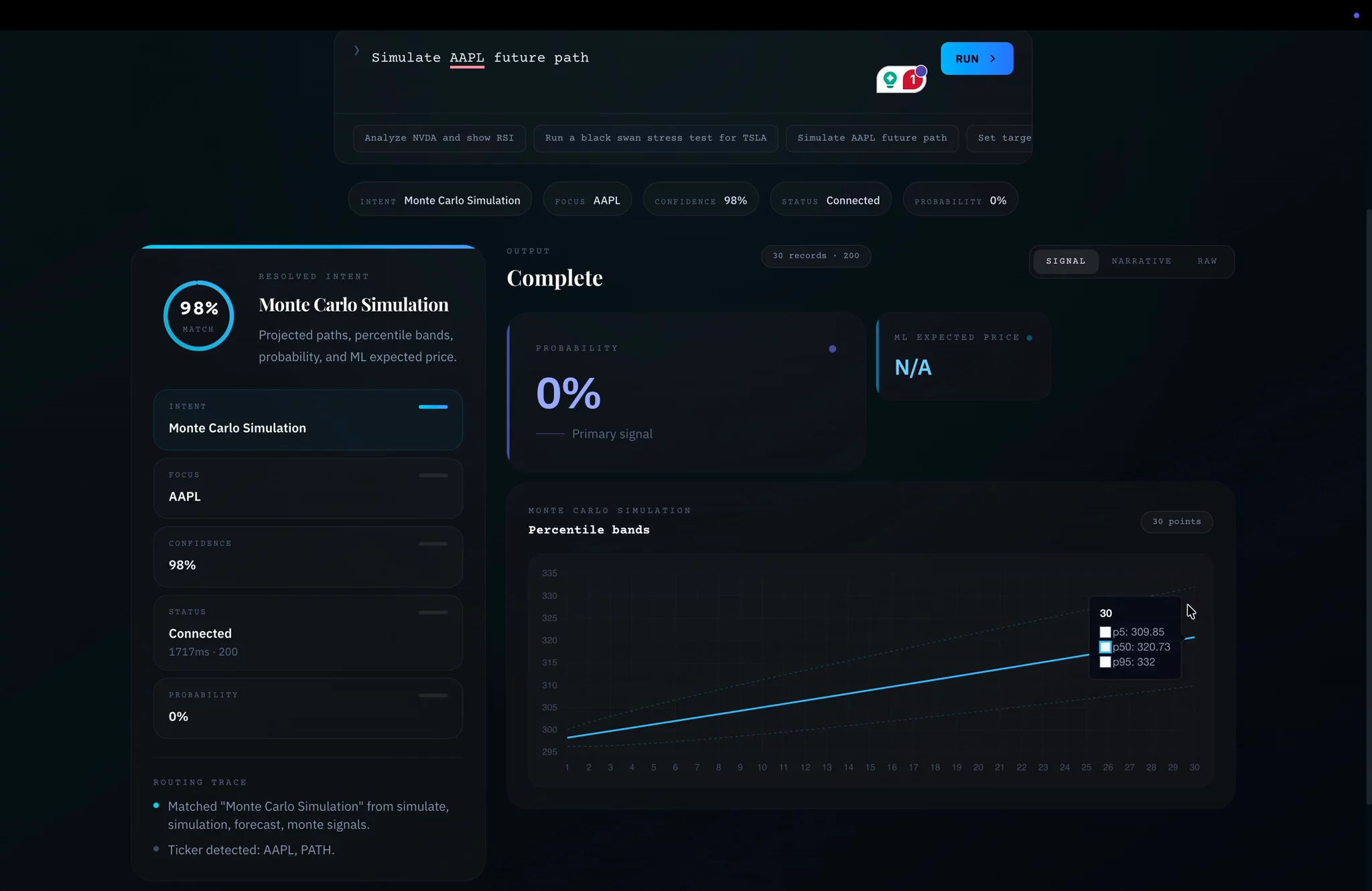Click the arrow inside the RUN button
Image resolution: width=1372 pixels, height=891 pixels.
(993, 59)
